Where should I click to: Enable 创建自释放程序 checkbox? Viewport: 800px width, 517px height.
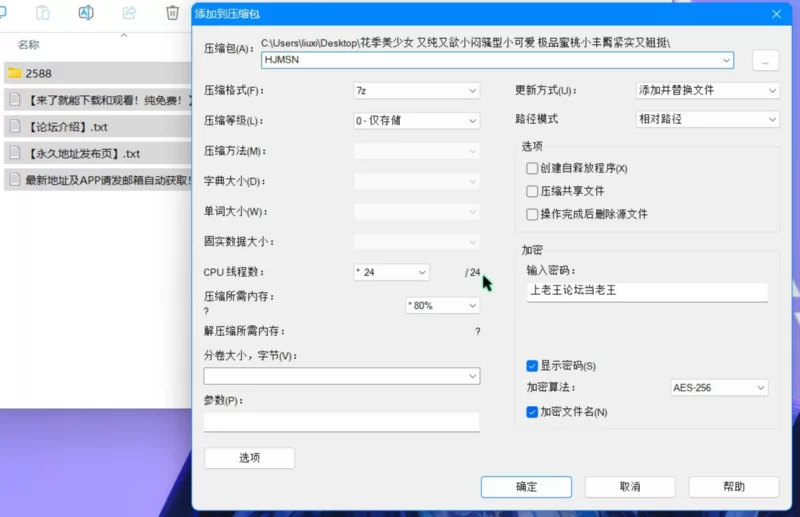coord(532,168)
